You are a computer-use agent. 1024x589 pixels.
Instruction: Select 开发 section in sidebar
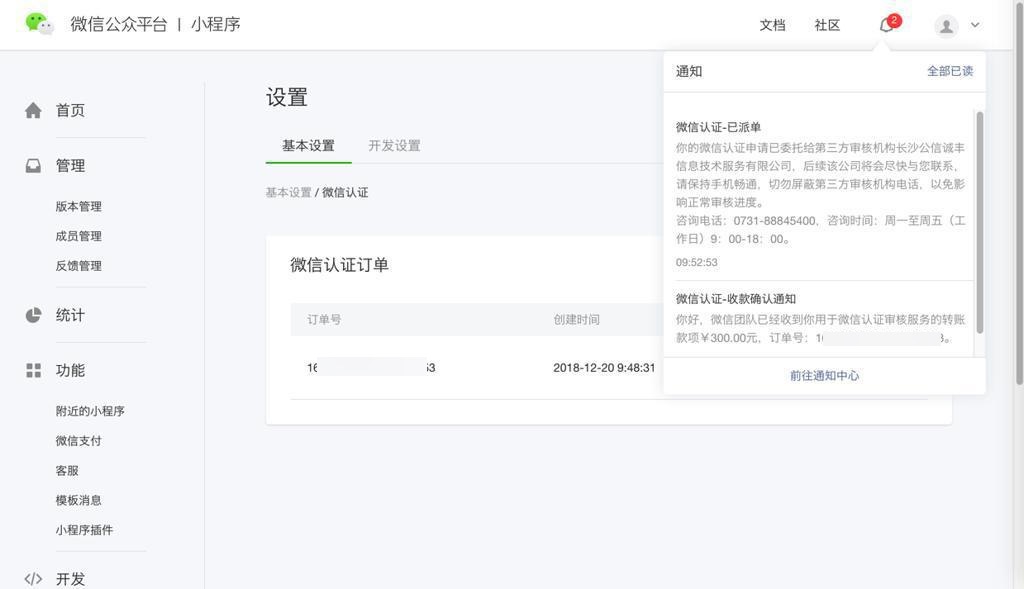click(x=70, y=579)
